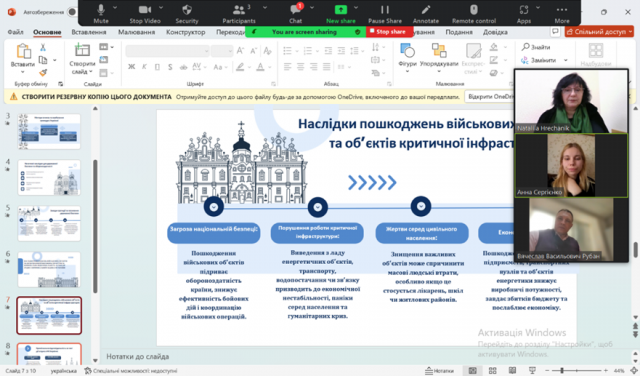Click the Спільний доступ button
640x376 pixels.
(599, 31)
